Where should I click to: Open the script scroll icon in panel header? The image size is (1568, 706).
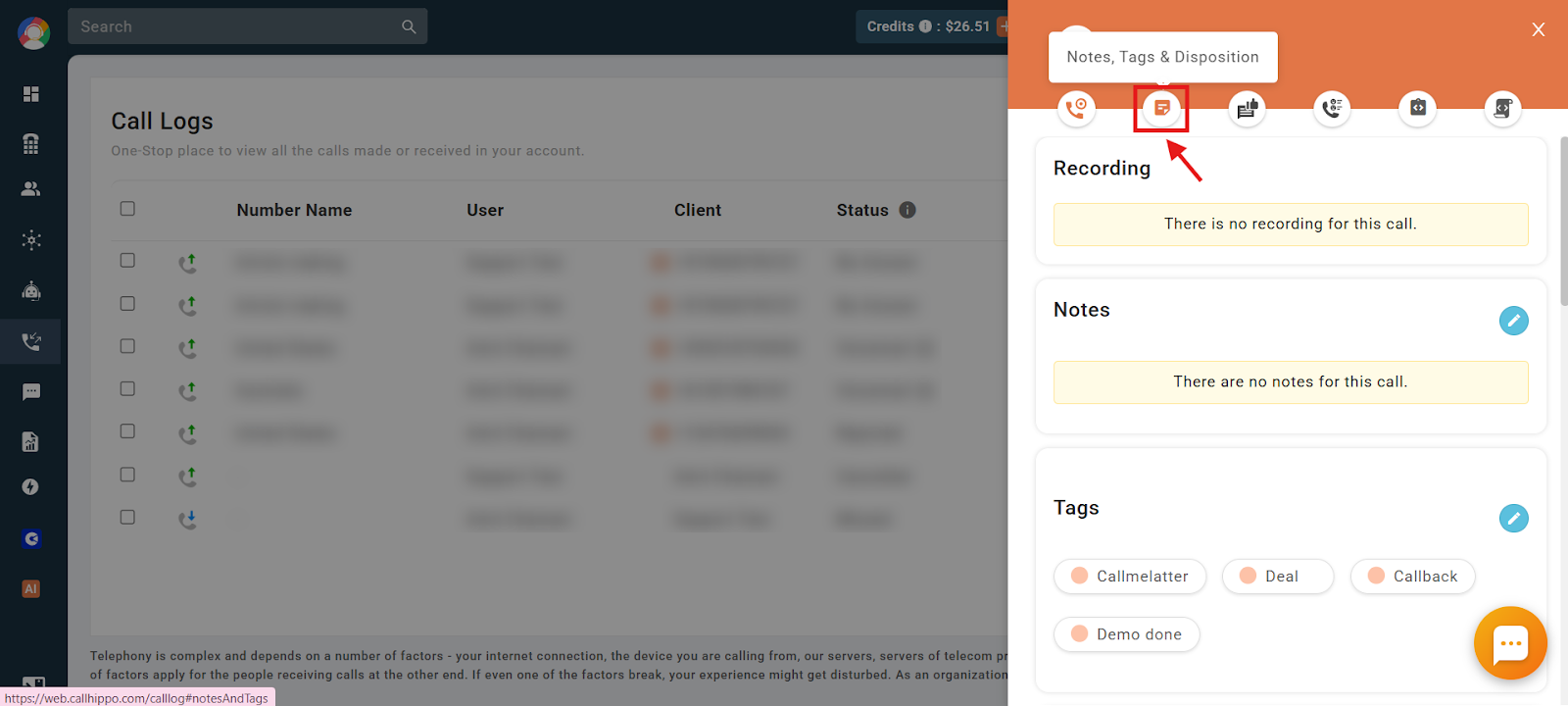point(1502,108)
